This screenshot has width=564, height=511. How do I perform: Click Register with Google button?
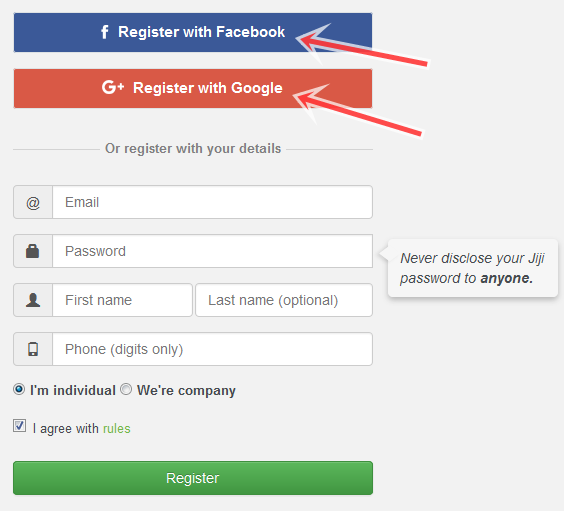(193, 88)
